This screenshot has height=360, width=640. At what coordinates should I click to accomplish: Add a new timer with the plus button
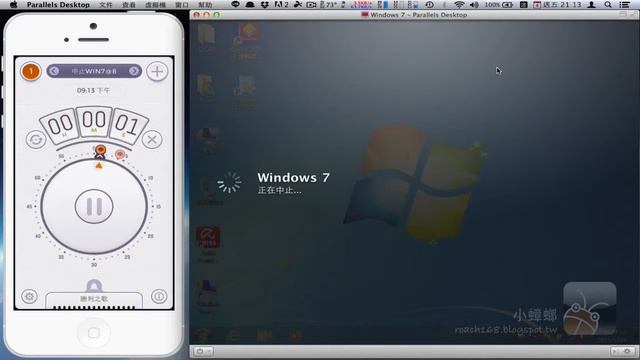click(157, 71)
